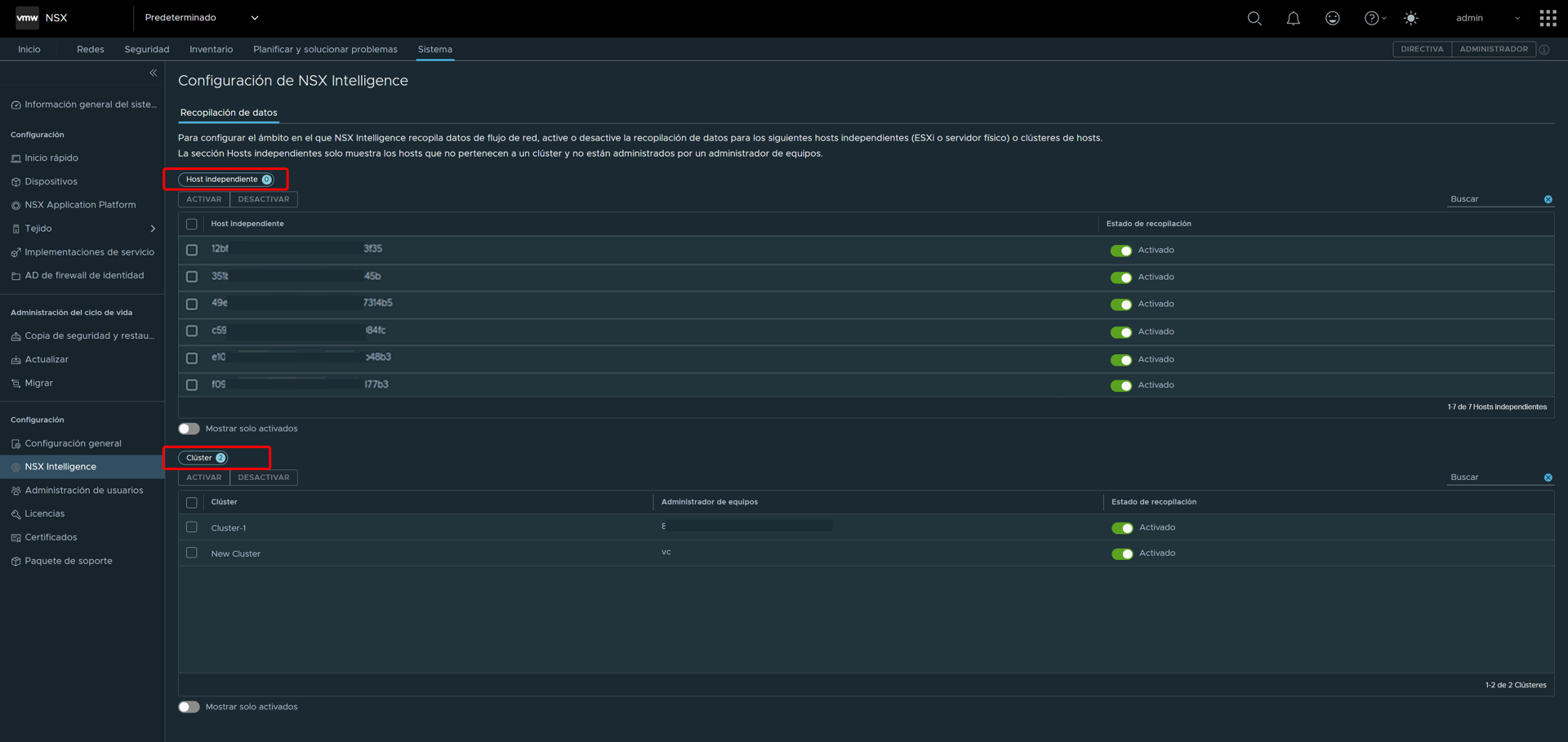Clear the Host independiente search field icon

[1548, 199]
